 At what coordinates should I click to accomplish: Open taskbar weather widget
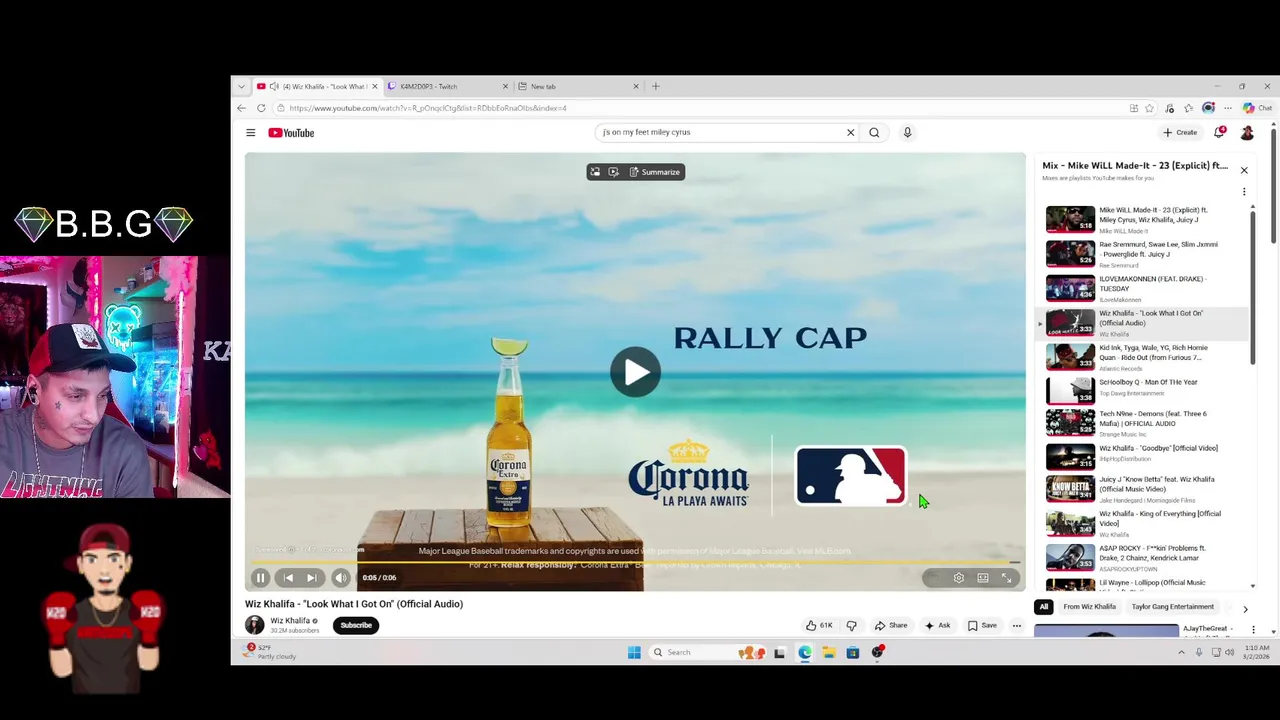tap(270, 652)
